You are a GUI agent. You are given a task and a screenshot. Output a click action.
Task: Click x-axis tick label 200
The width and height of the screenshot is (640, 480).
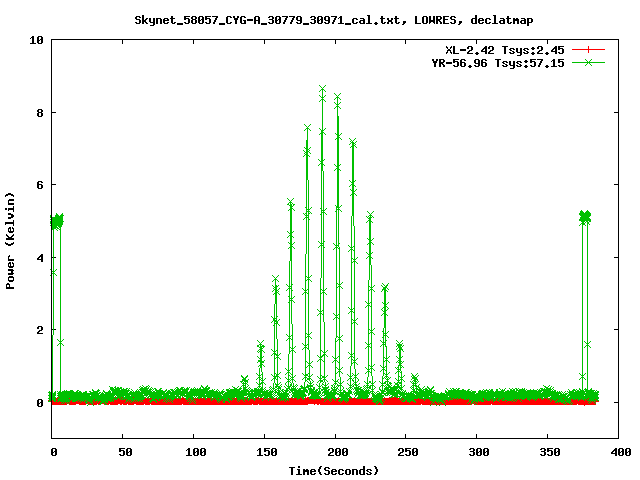point(338,452)
